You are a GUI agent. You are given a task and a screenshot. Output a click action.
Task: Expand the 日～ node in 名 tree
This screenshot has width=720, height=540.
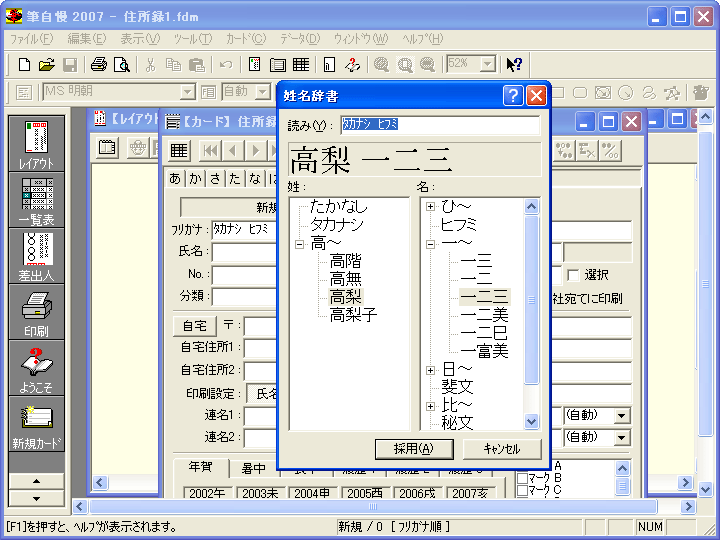pyautogui.click(x=430, y=370)
